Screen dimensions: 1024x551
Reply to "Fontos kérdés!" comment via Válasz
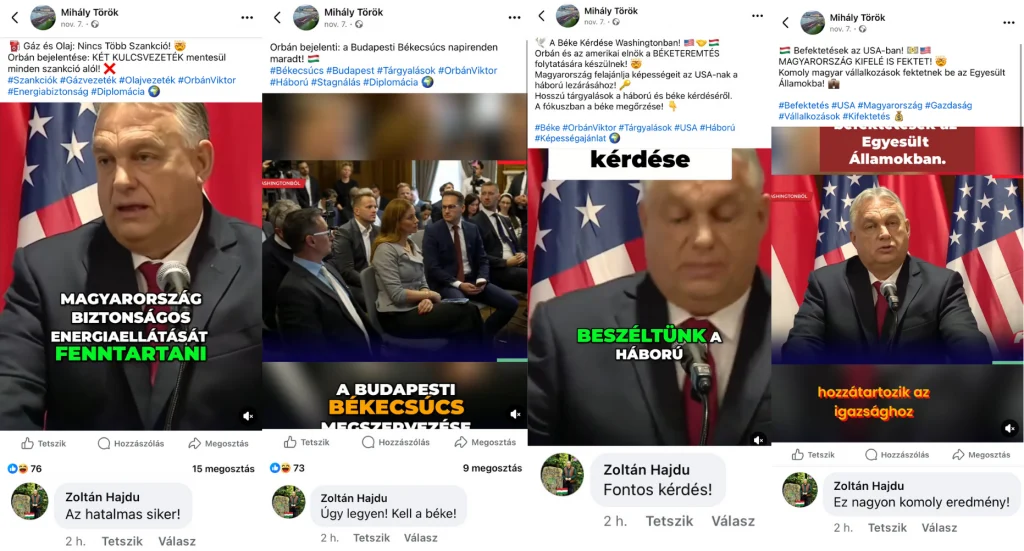coord(733,521)
